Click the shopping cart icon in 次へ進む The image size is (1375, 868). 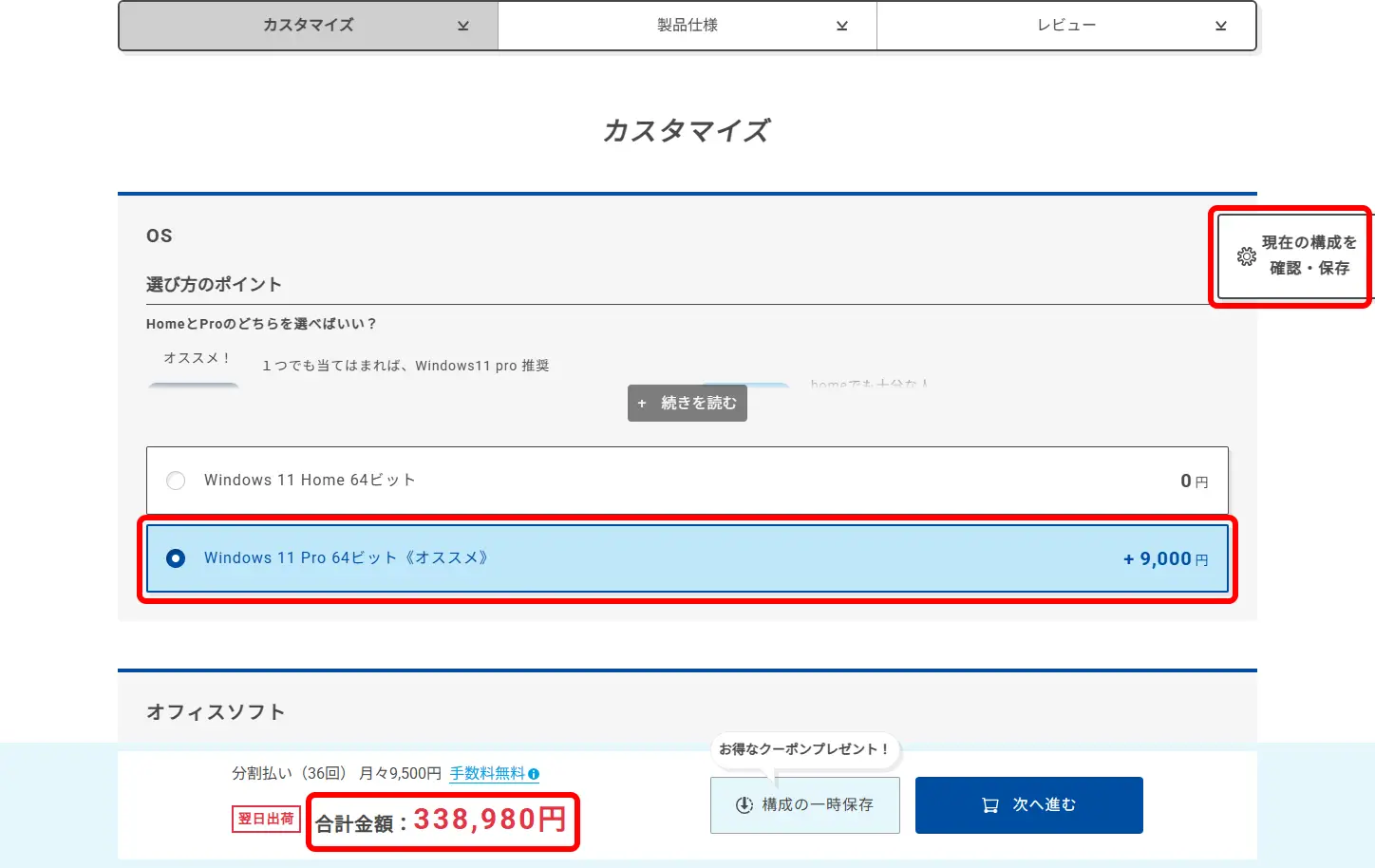point(989,804)
